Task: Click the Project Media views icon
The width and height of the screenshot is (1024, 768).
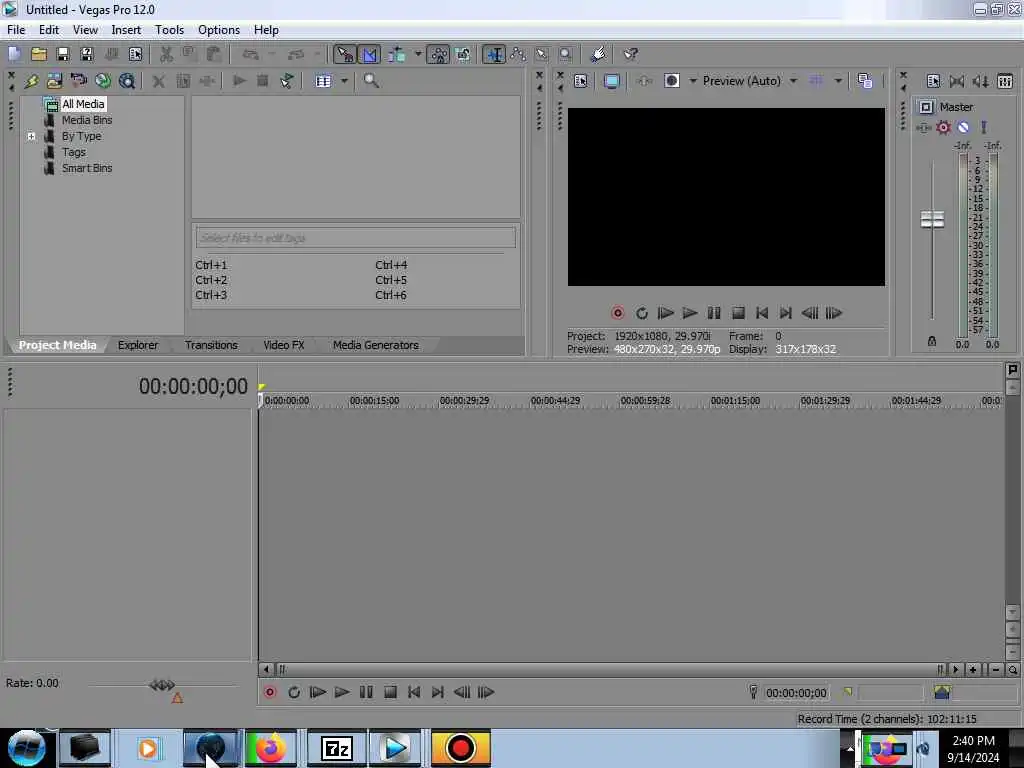Action: [323, 81]
